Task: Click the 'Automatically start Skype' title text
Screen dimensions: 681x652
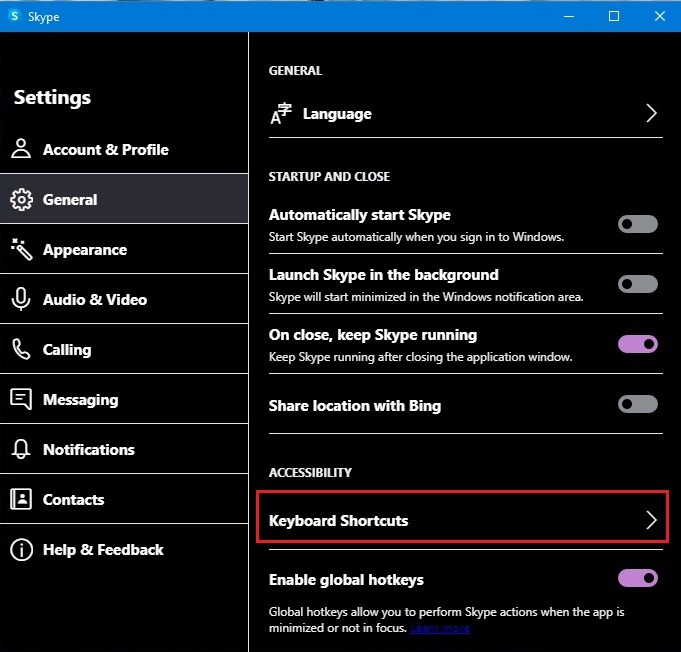Action: point(360,215)
